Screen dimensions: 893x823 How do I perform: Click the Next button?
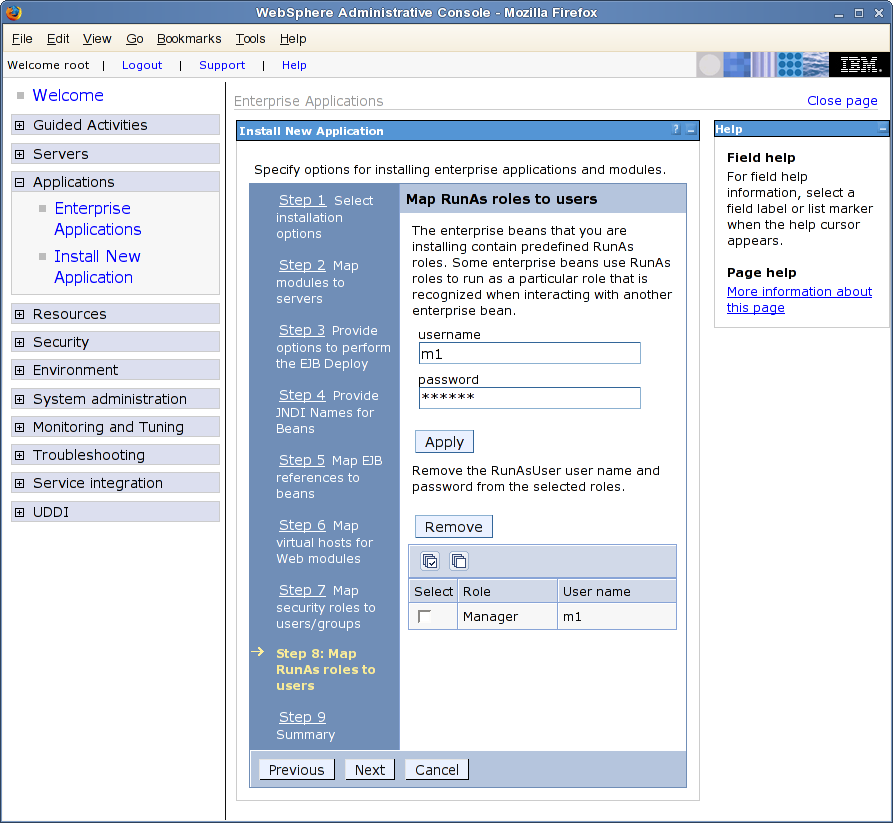coord(369,769)
